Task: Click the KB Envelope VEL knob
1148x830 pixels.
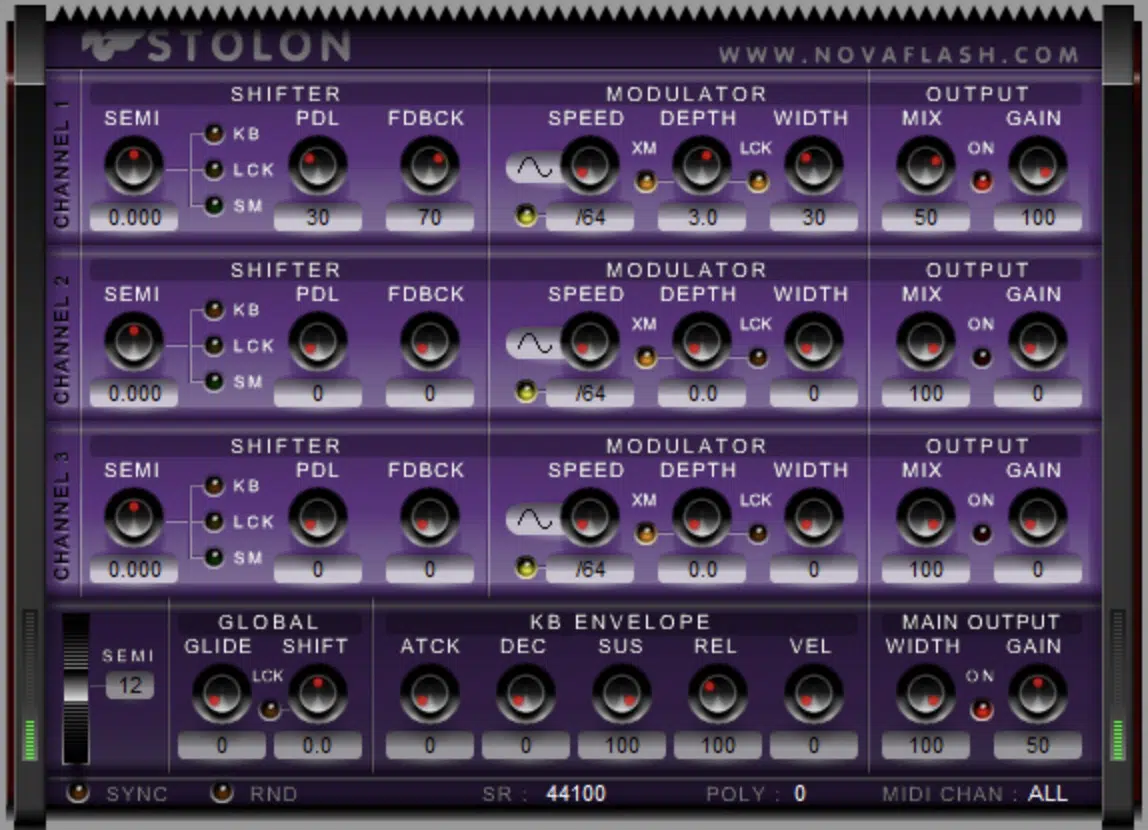Action: coord(813,694)
